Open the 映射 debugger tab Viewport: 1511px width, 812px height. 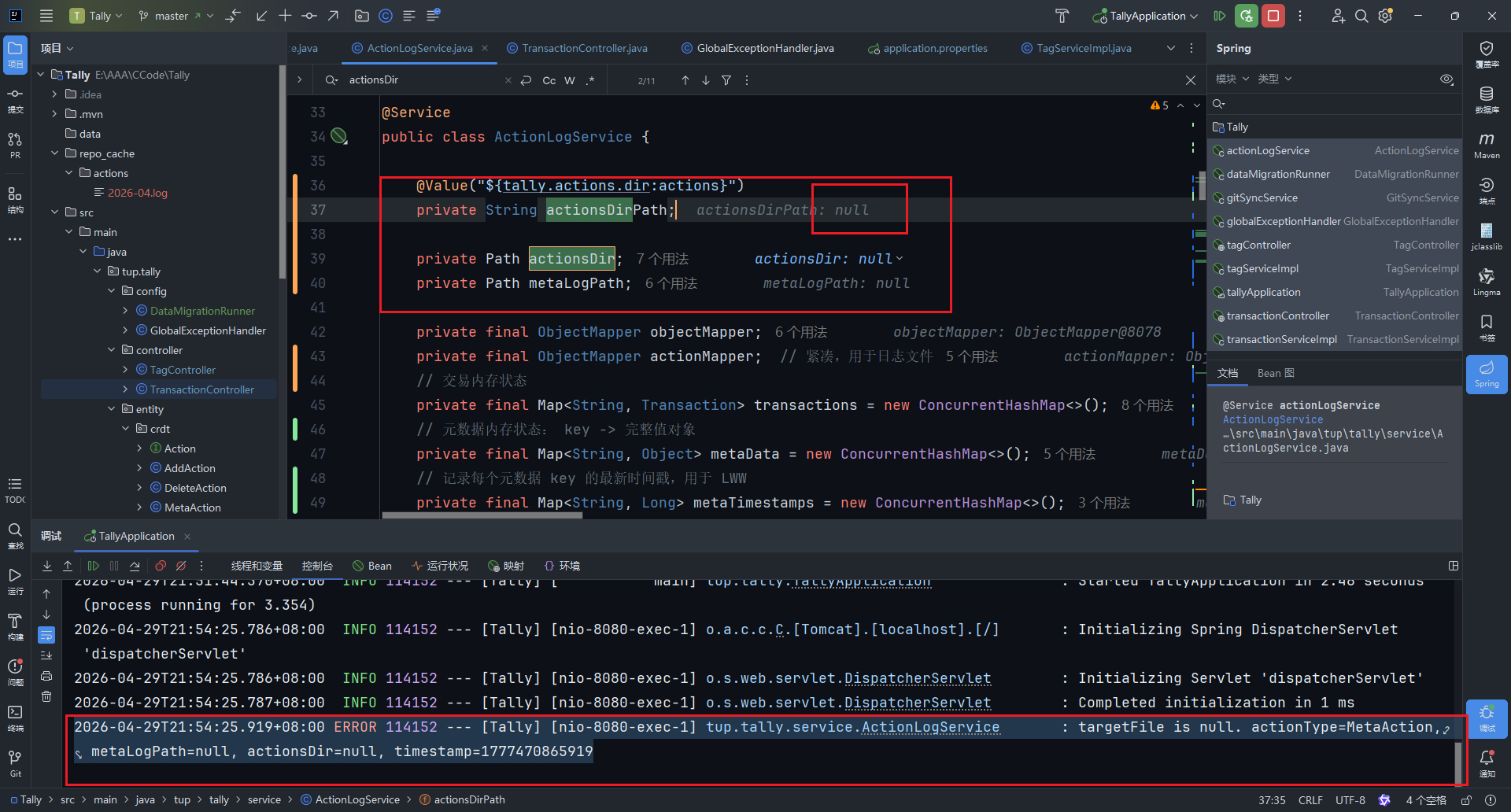(x=506, y=566)
